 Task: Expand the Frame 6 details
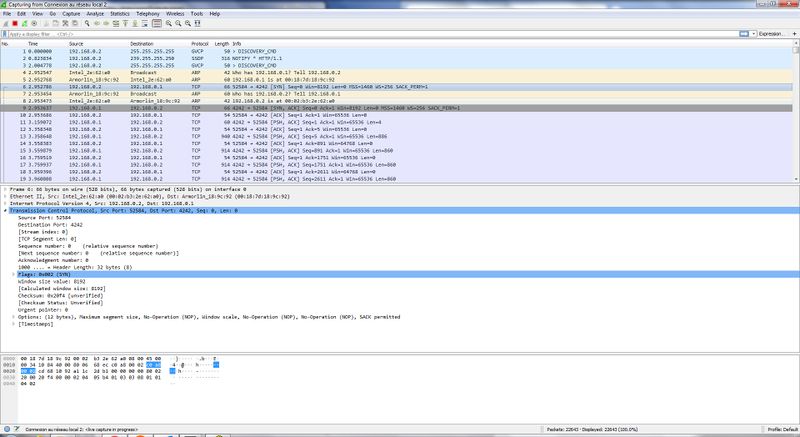[x=3, y=188]
